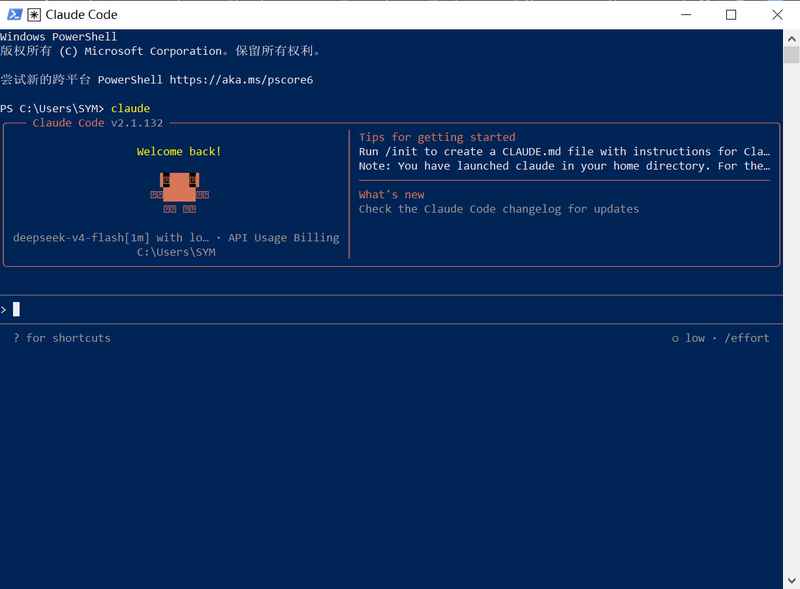Click the '? for shortcuts' hint

(x=62, y=338)
